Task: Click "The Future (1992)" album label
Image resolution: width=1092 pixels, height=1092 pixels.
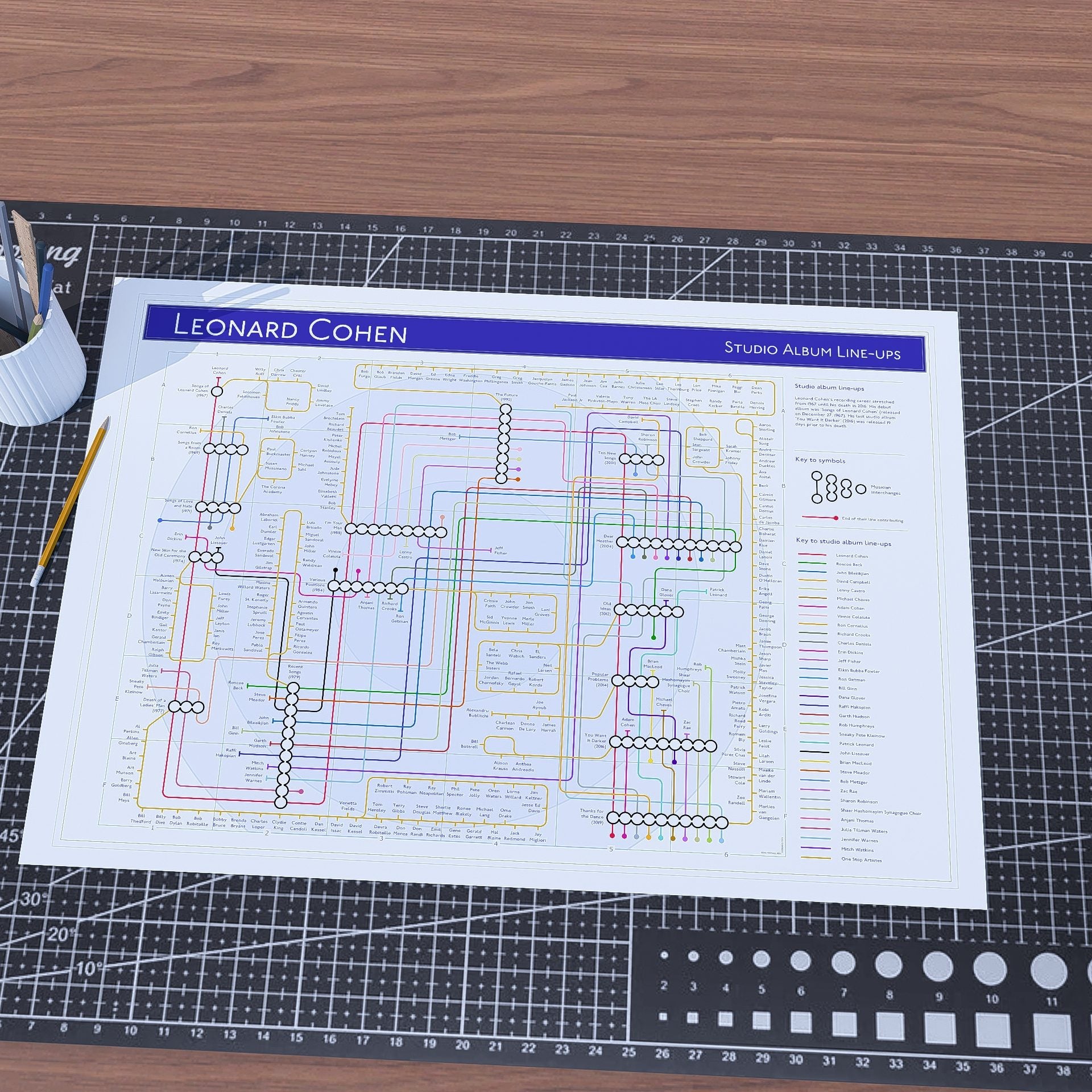Action: click(506, 397)
